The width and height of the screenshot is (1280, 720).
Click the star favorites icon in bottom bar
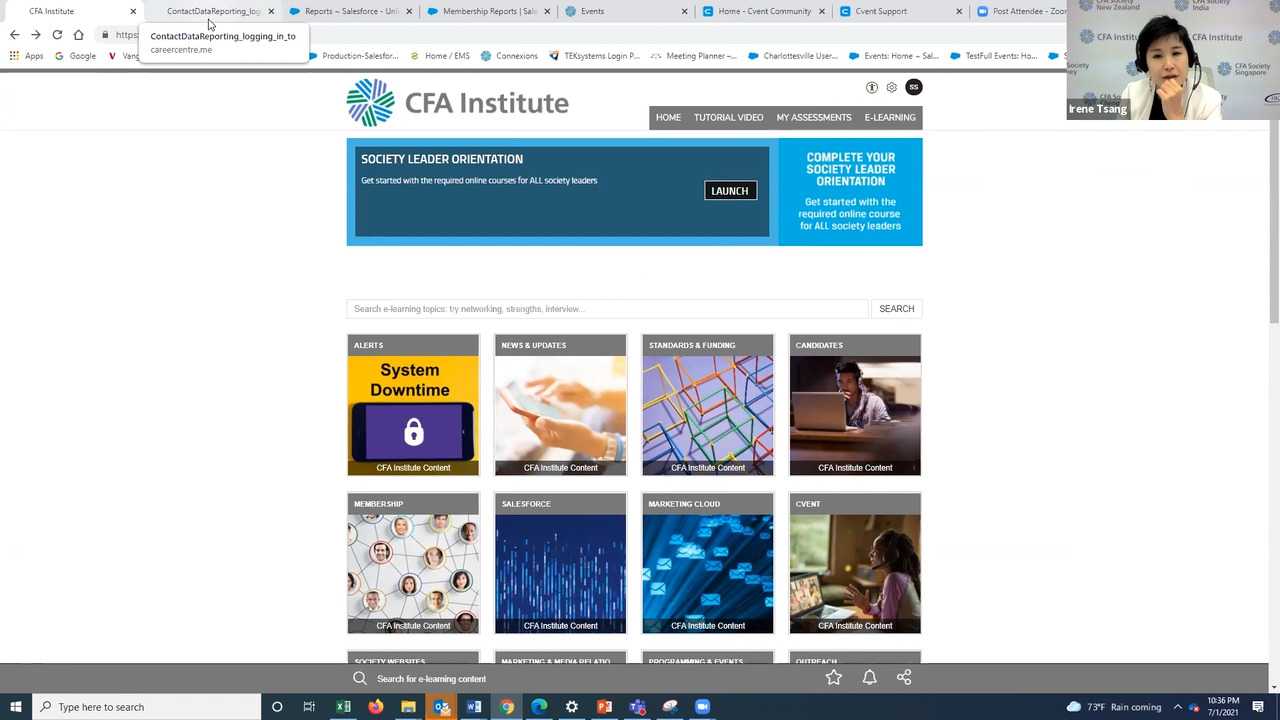click(x=834, y=678)
